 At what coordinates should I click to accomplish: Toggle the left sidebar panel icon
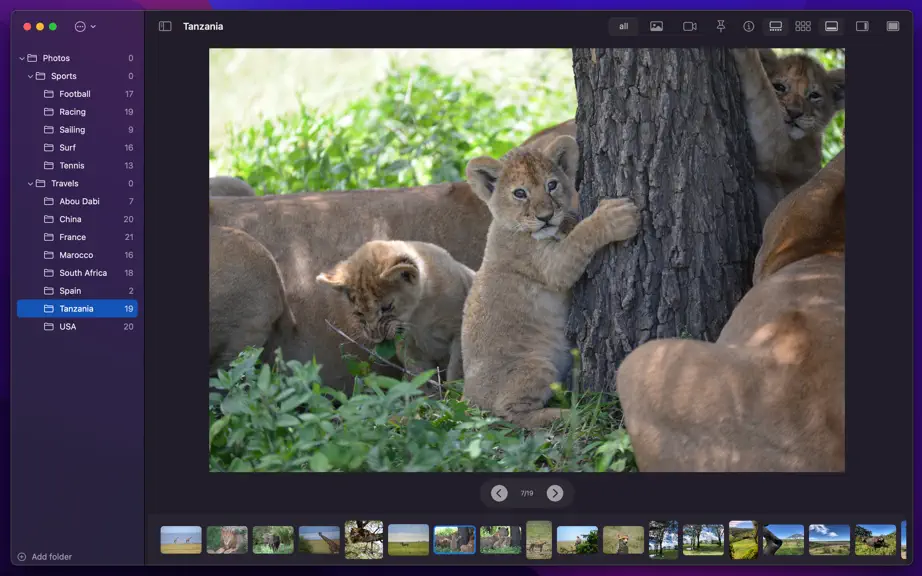[165, 26]
